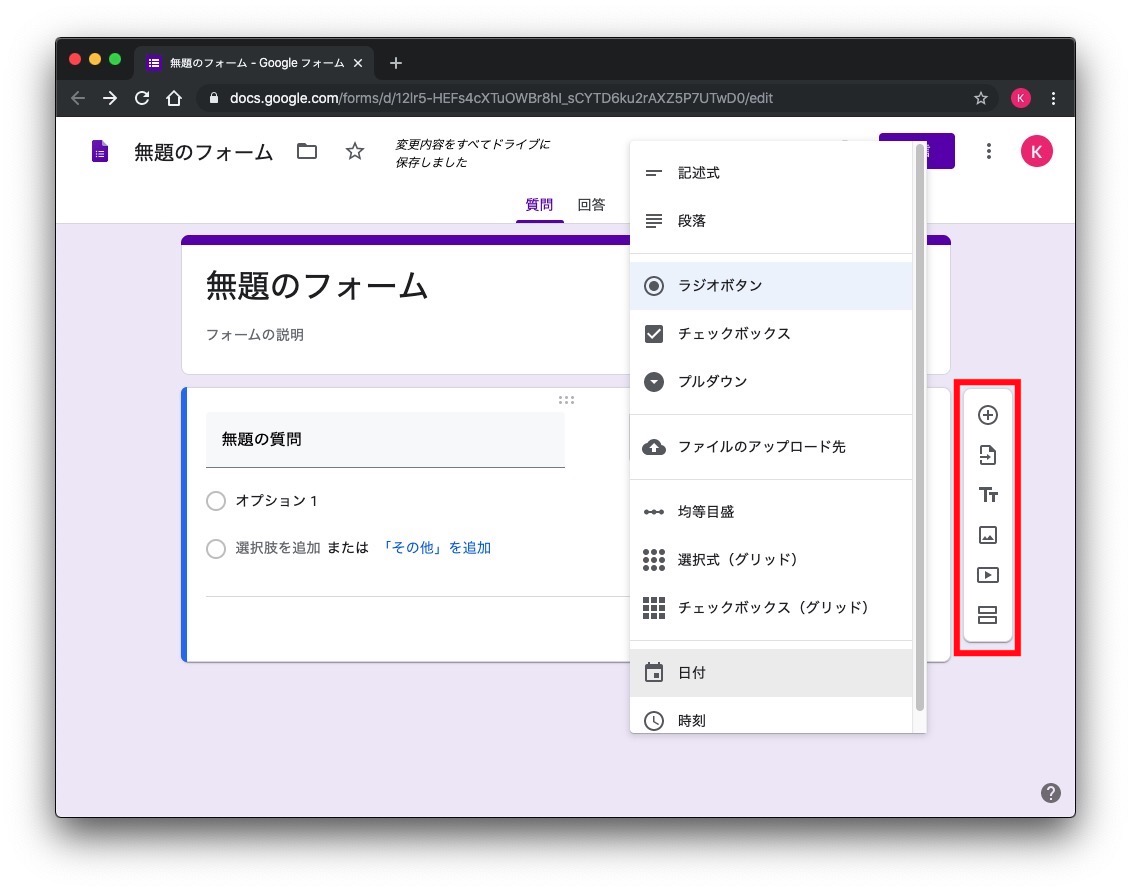Add a new section with sidebar icon
The image size is (1131, 891).
987,615
